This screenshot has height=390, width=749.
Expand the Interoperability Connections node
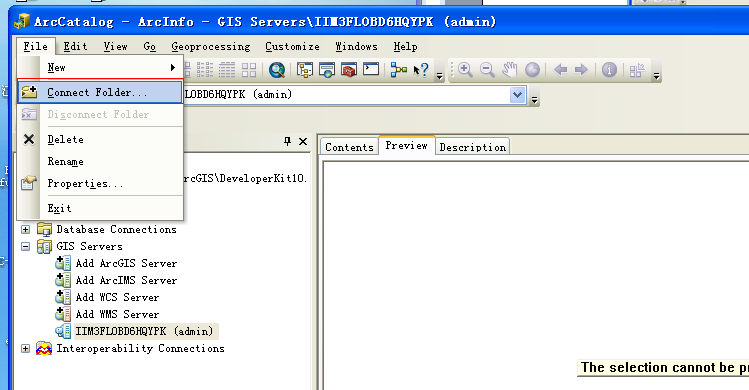pos(25,348)
